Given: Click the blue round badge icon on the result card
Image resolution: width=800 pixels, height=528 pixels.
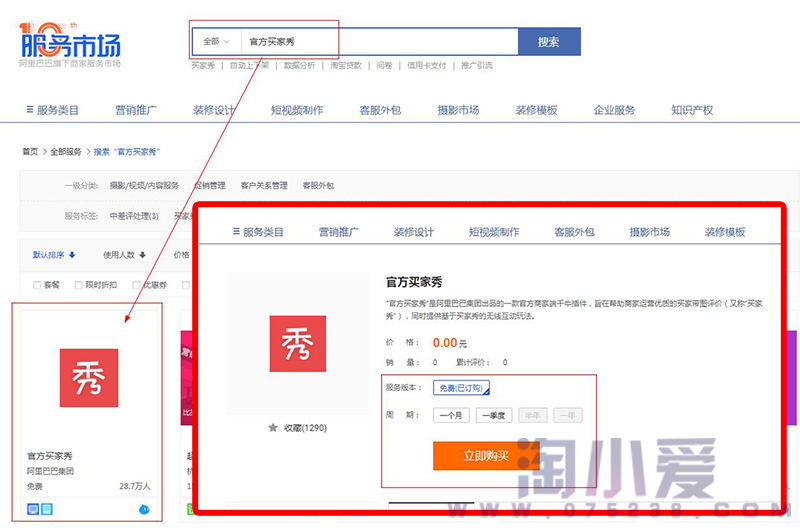Looking at the screenshot, I should (x=144, y=509).
